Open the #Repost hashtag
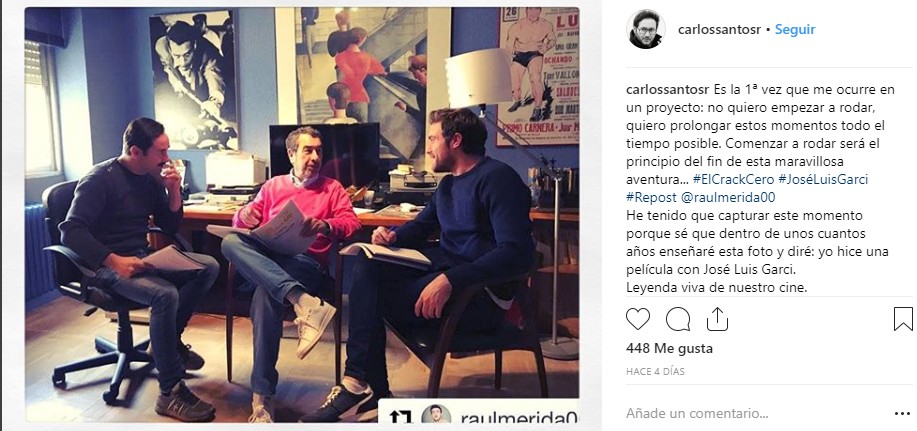The image size is (917, 431). tap(651, 198)
